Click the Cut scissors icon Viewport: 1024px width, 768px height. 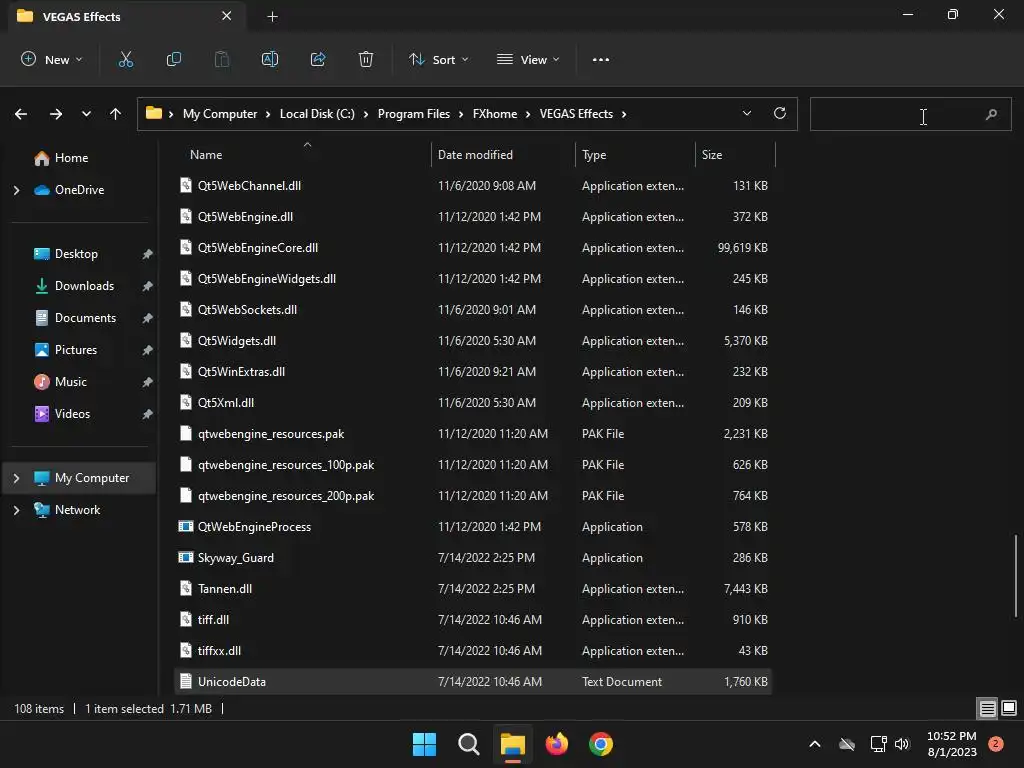[x=125, y=59]
